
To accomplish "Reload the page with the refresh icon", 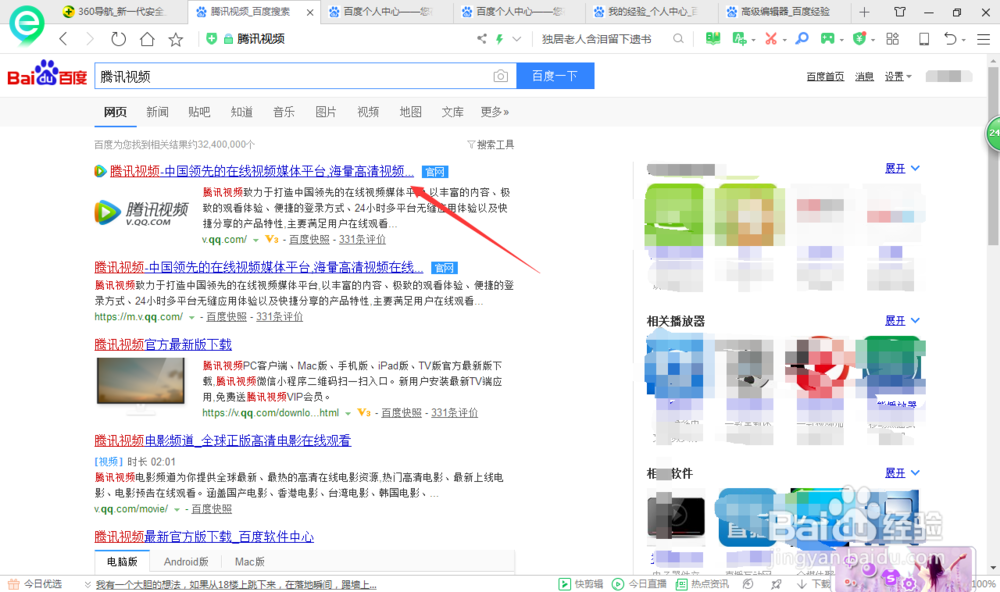I will (x=118, y=39).
